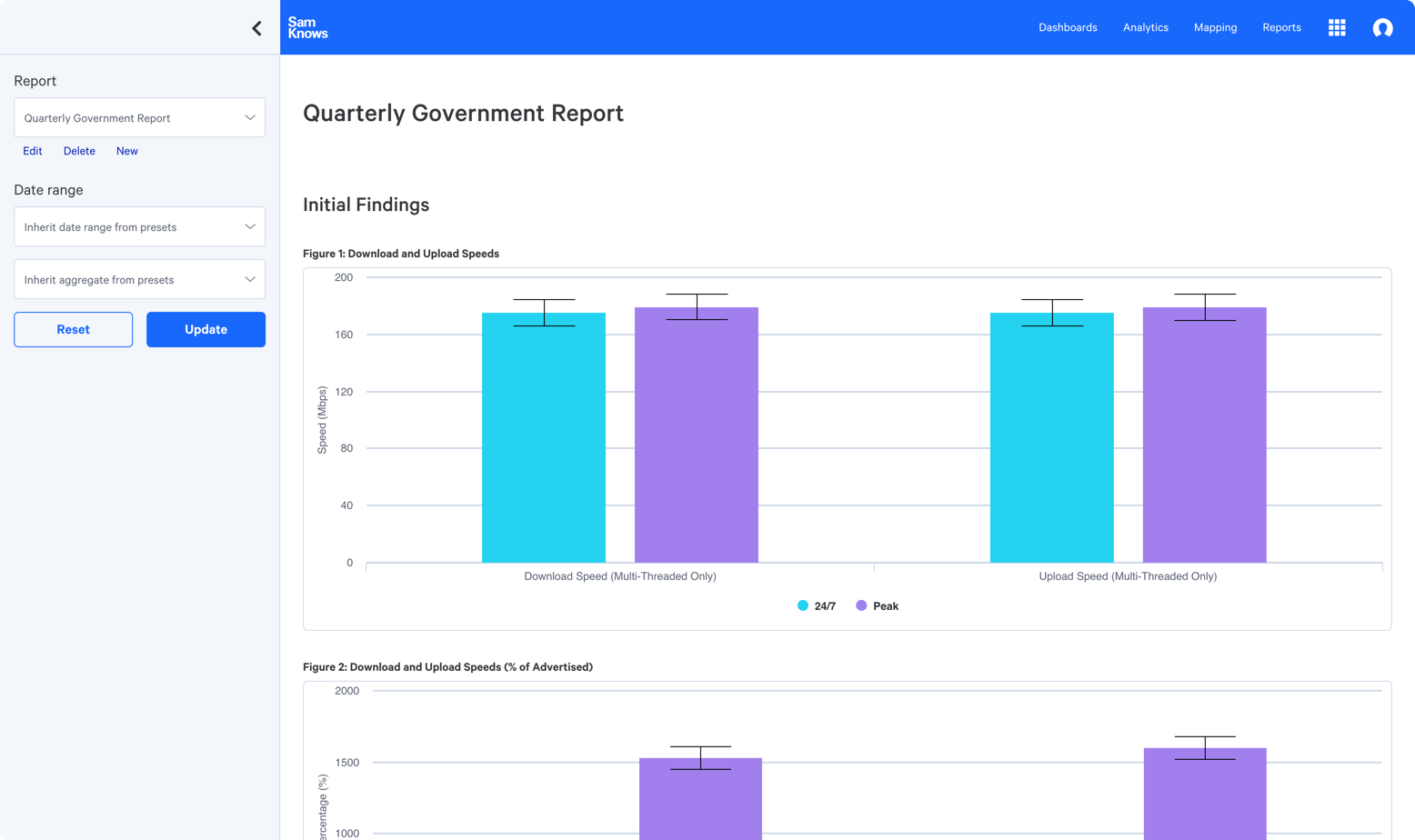Screen dimensions: 1415x840
Task: Click the Edit report link
Action: tap(33, 151)
